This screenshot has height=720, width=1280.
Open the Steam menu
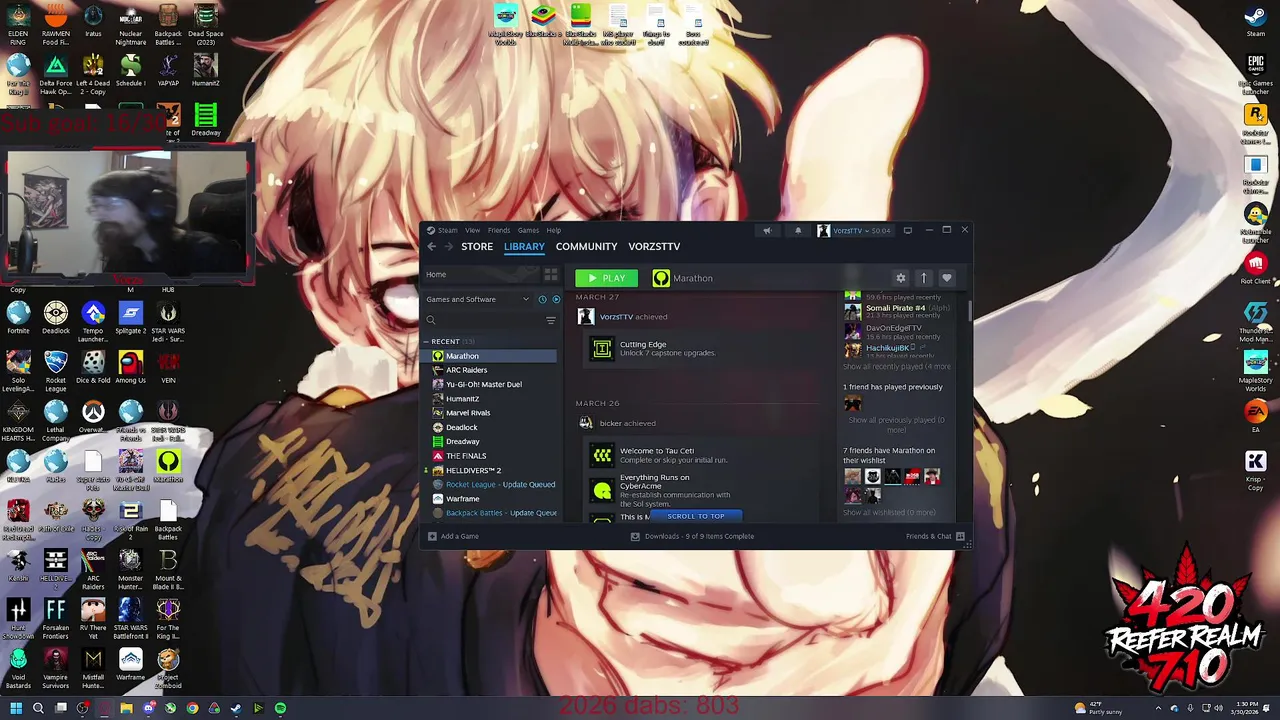[x=447, y=231]
